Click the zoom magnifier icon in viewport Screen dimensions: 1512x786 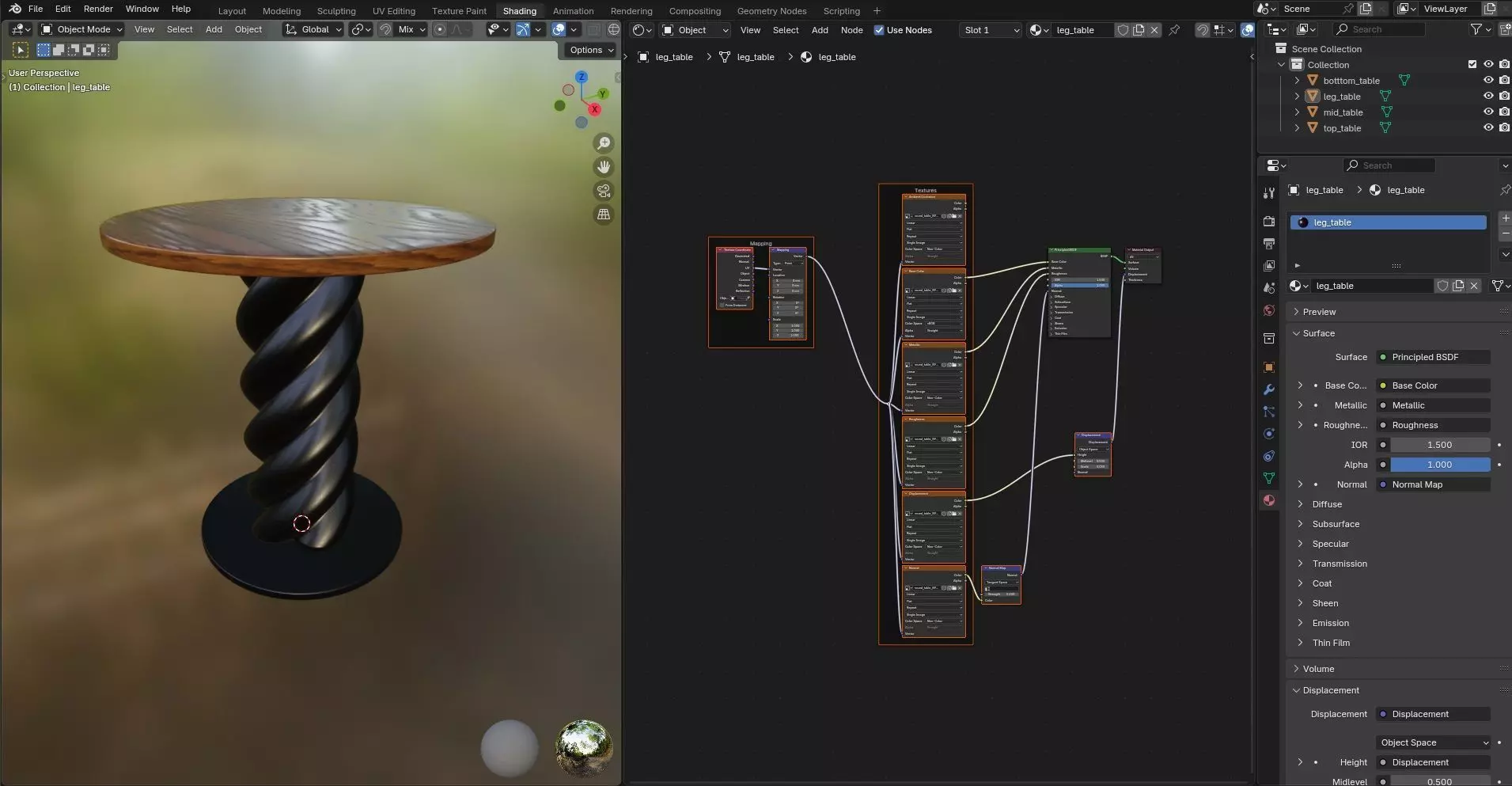[x=604, y=143]
